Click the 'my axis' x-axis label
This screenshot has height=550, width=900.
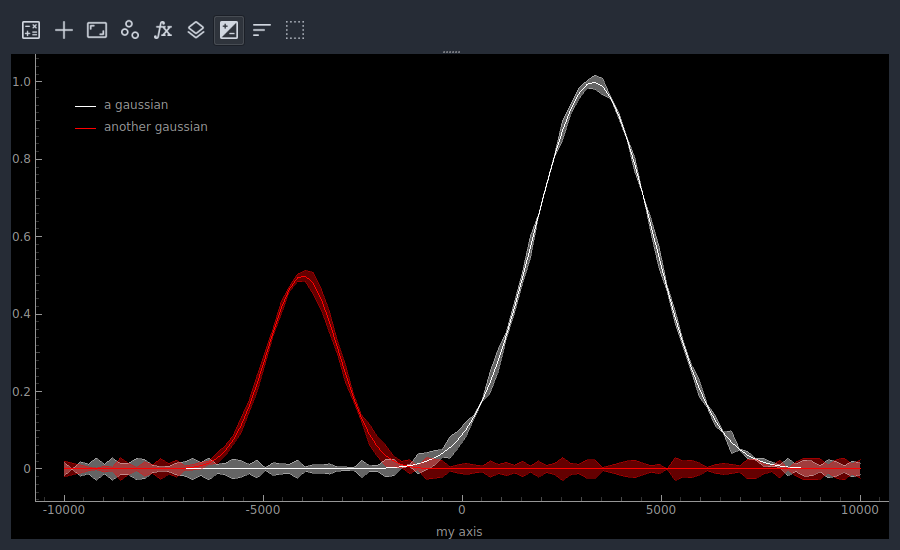[459, 532]
